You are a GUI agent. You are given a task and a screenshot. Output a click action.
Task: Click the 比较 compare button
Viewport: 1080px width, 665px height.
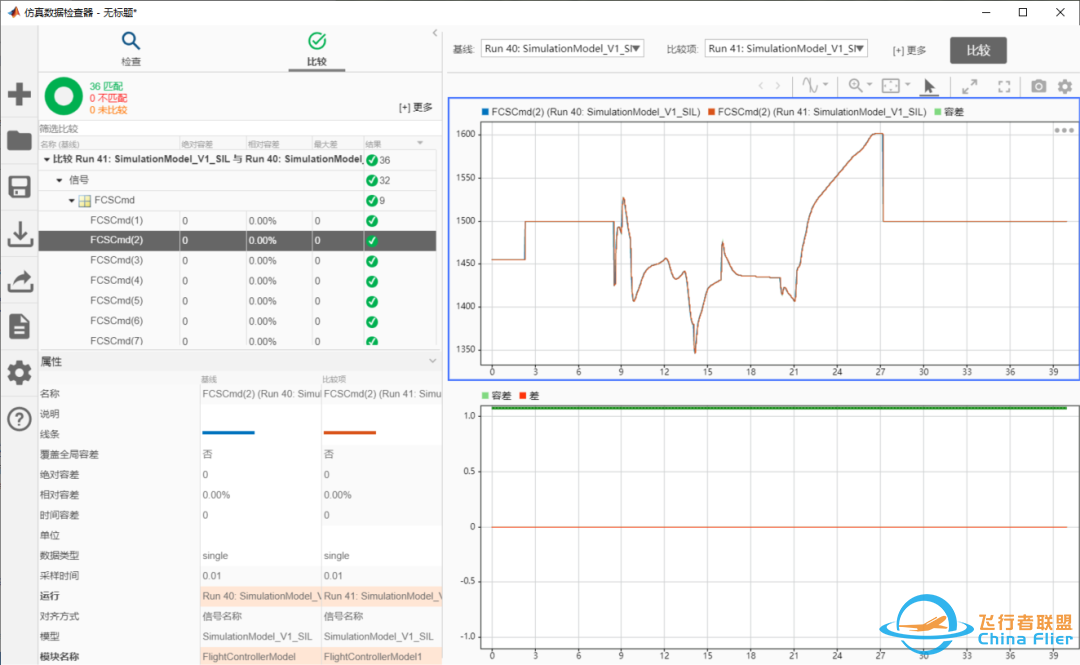coord(978,50)
